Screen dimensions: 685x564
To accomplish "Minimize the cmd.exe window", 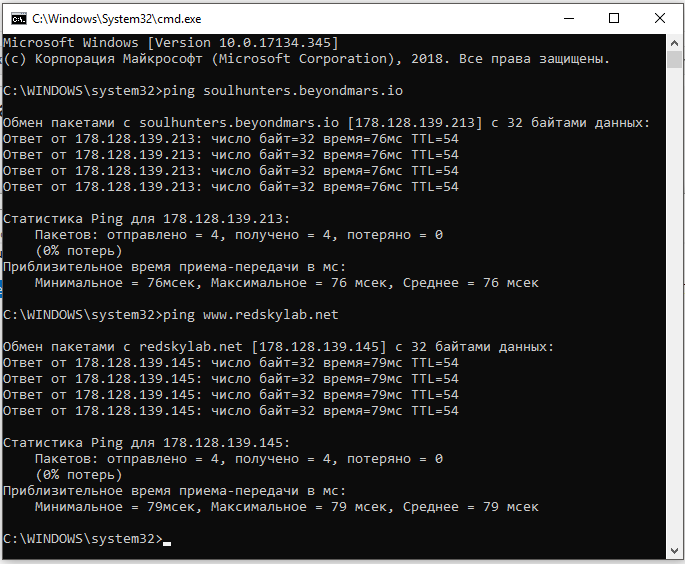I will click(569, 18).
